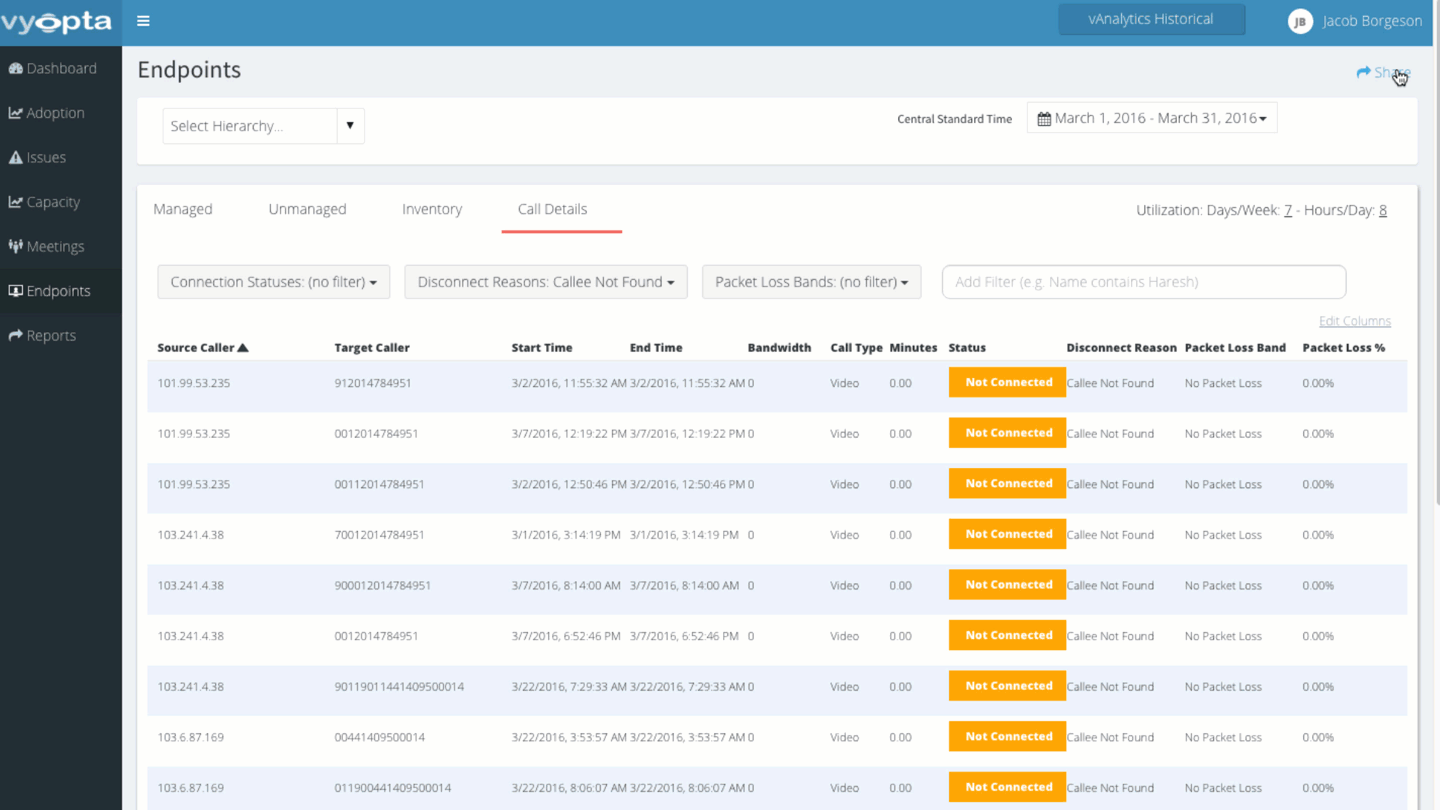The height and width of the screenshot is (810, 1440).
Task: Click Not Connected badge for 00112014784951
Action: point(1007,484)
